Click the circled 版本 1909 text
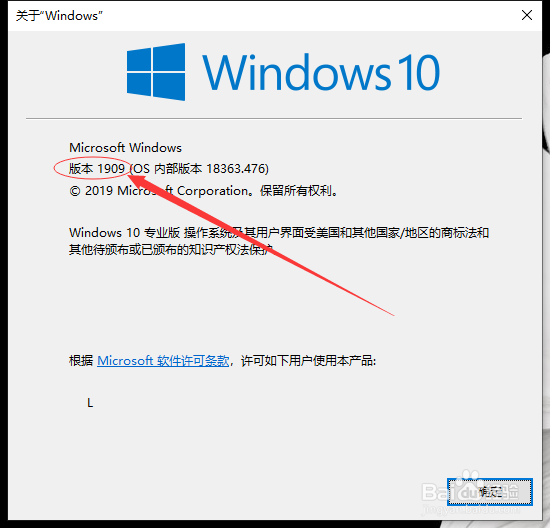 97,169
